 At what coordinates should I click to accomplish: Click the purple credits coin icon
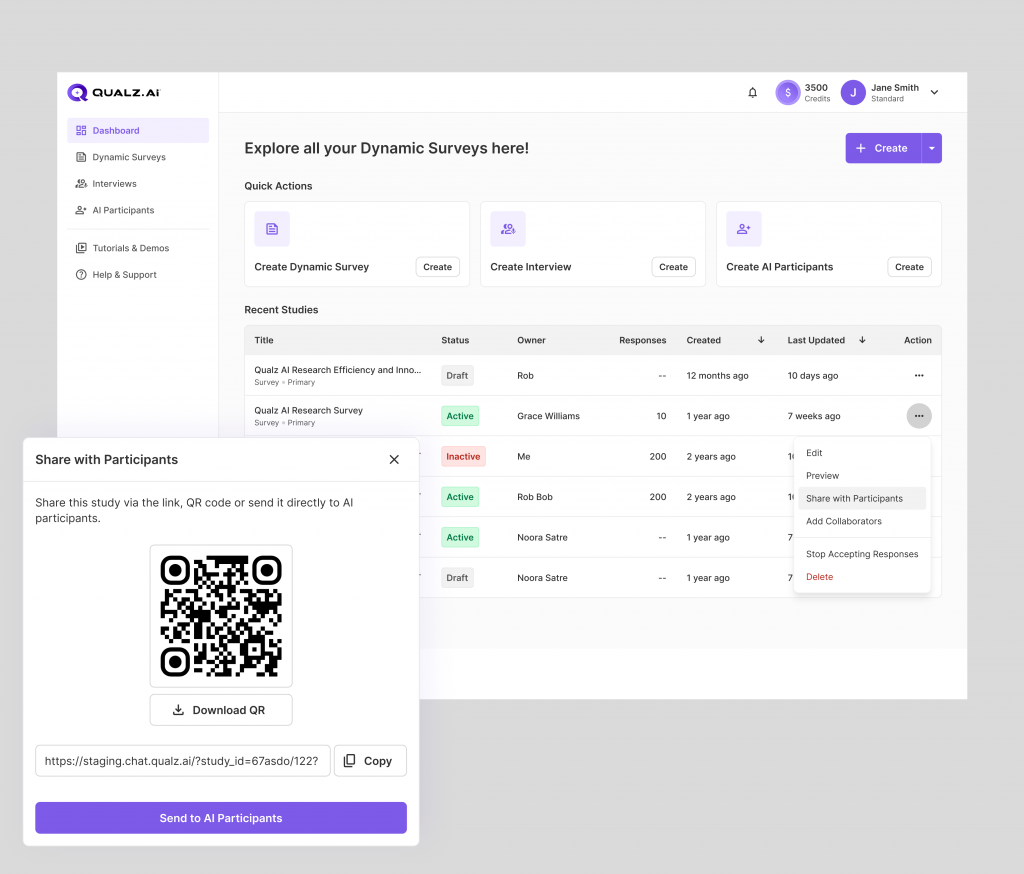(x=788, y=93)
